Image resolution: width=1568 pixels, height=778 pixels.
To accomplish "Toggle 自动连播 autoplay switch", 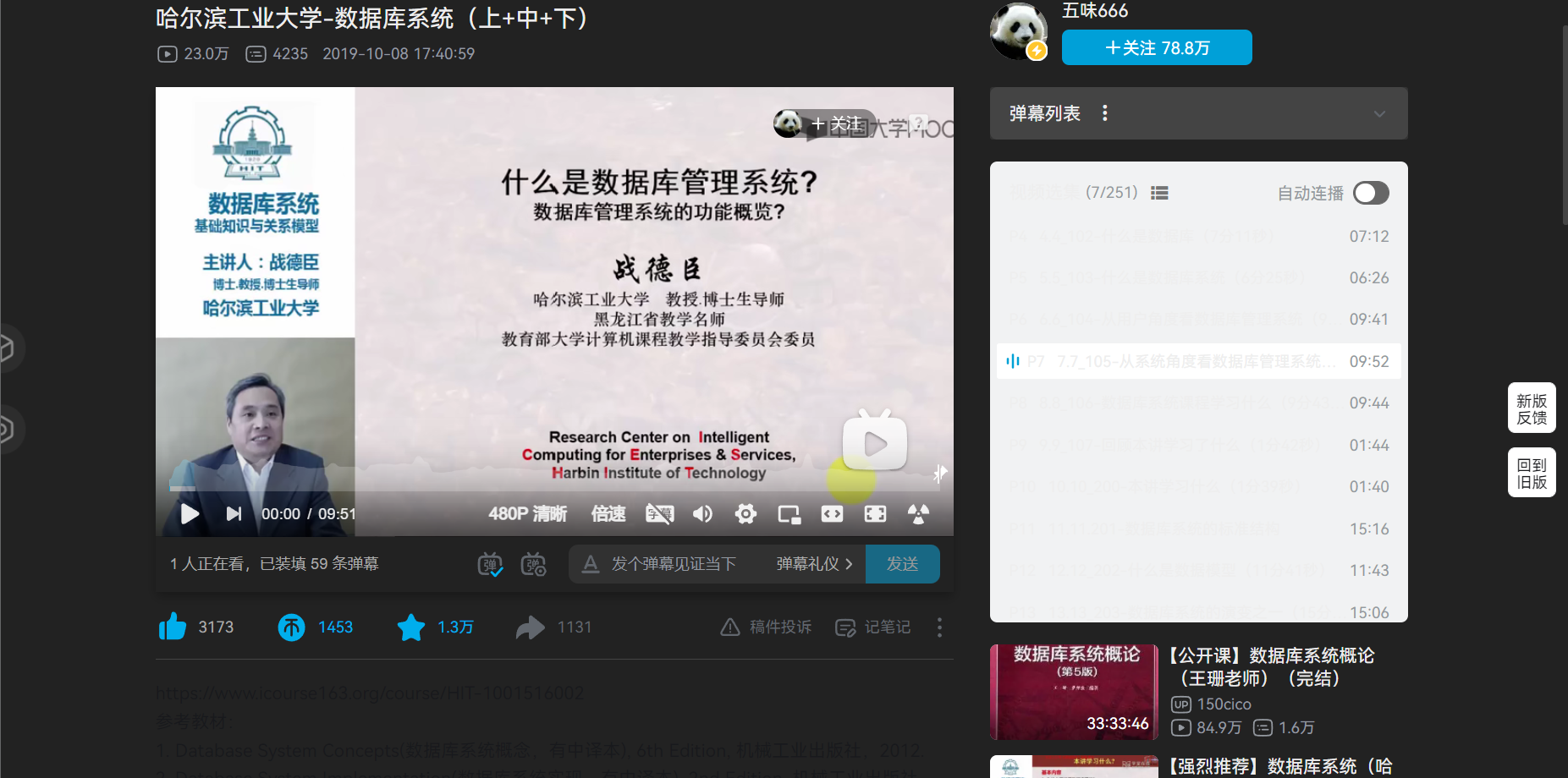I will point(1371,193).
